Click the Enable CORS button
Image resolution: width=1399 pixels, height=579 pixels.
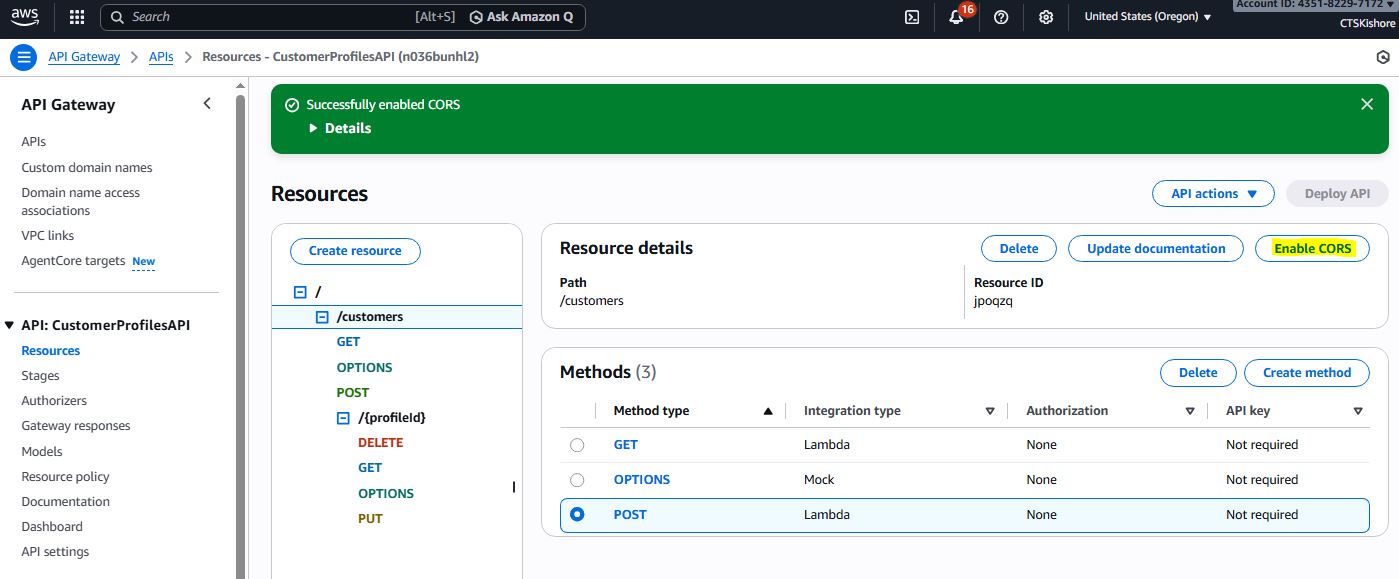point(1312,249)
